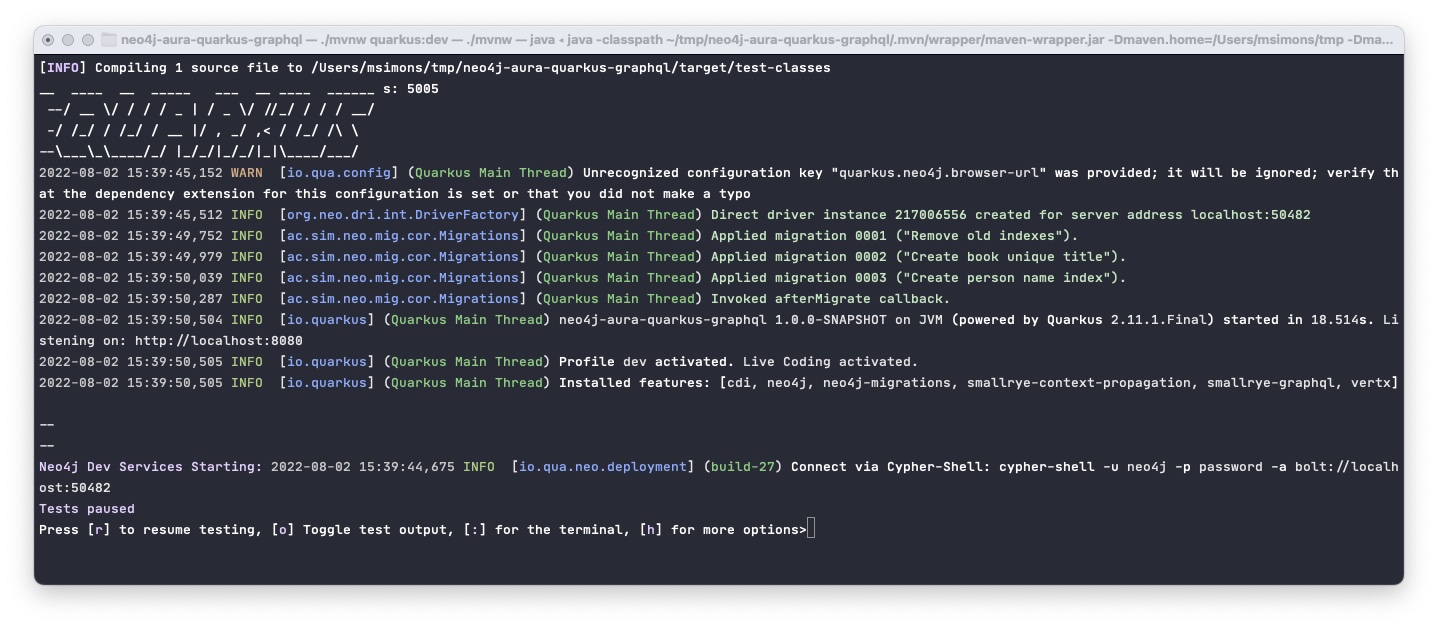The width and height of the screenshot is (1438, 627).
Task: Click the yellow minimize window button
Action: pyautogui.click(x=68, y=40)
